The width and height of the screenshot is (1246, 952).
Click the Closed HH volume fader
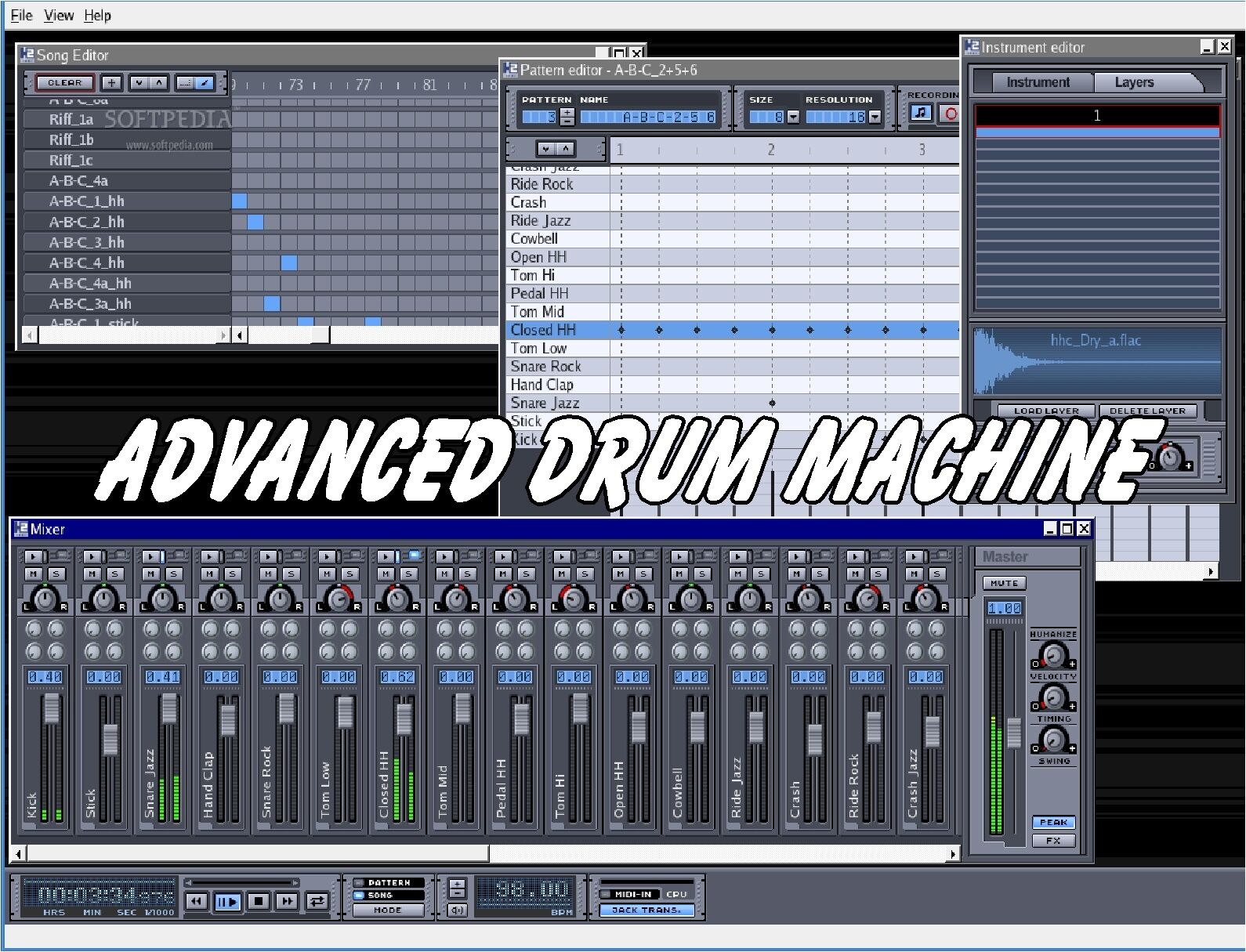pos(404,719)
